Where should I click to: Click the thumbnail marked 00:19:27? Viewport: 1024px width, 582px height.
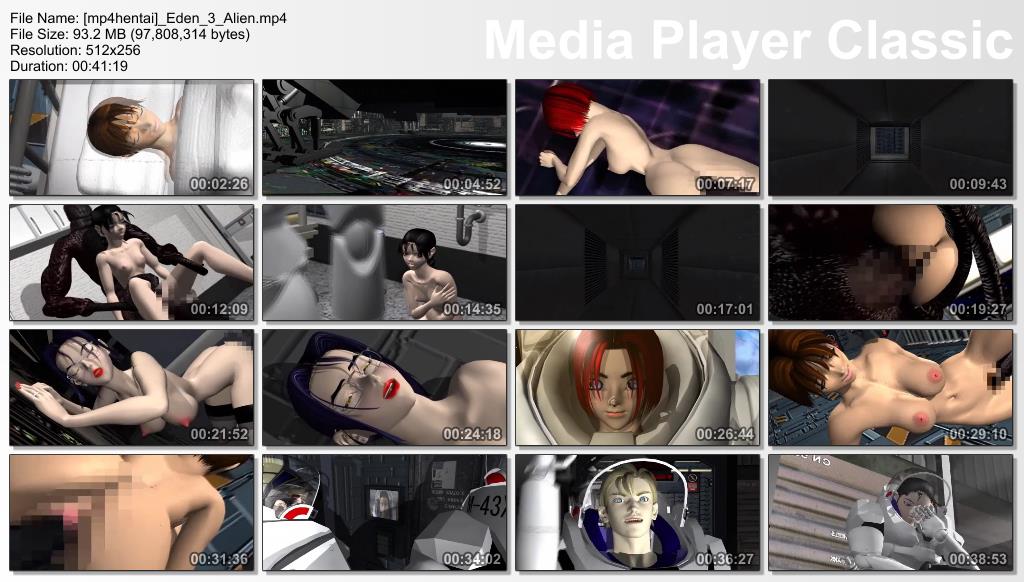[x=890, y=263]
